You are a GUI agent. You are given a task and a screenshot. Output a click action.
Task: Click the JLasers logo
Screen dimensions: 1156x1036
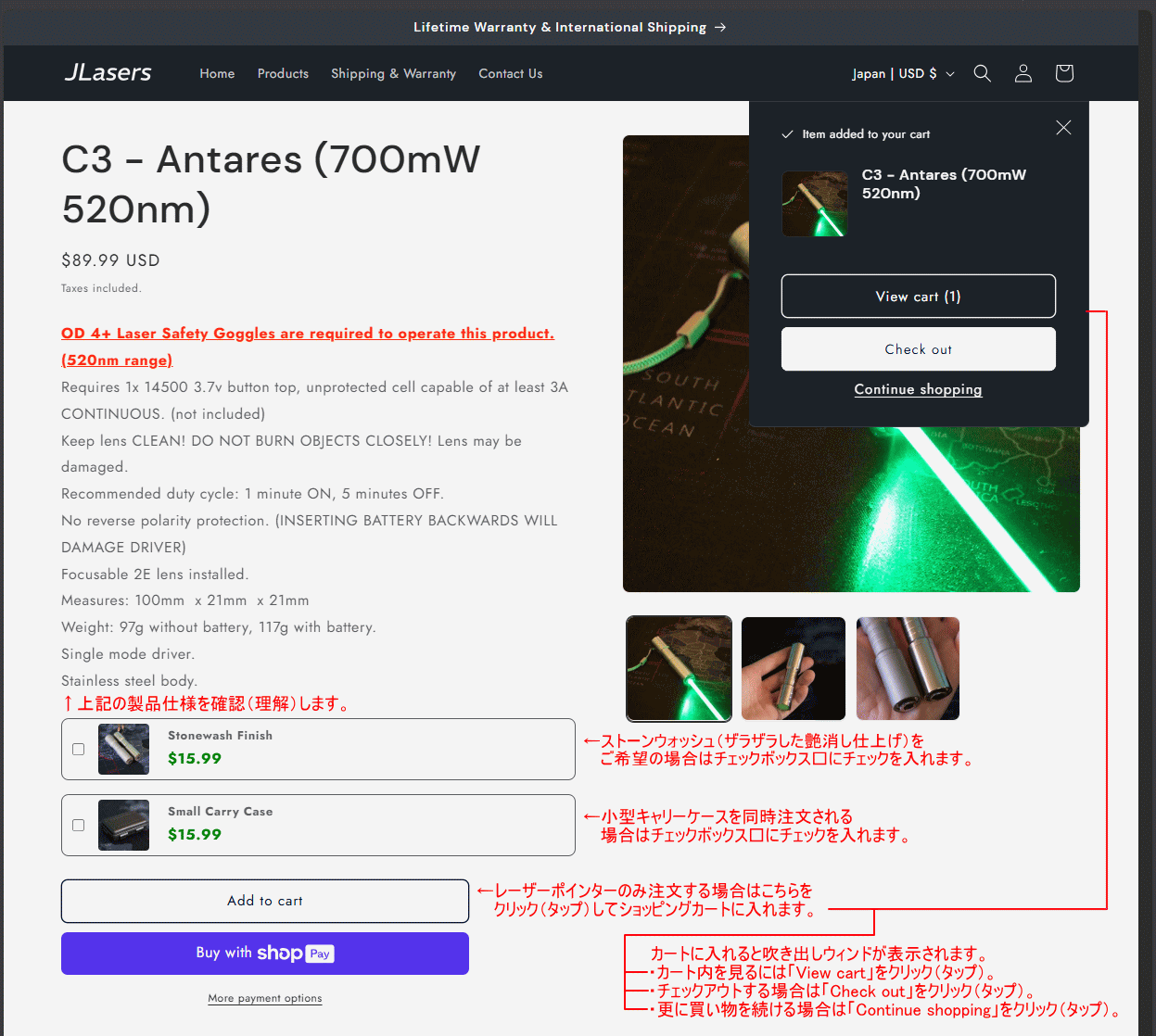coord(108,73)
